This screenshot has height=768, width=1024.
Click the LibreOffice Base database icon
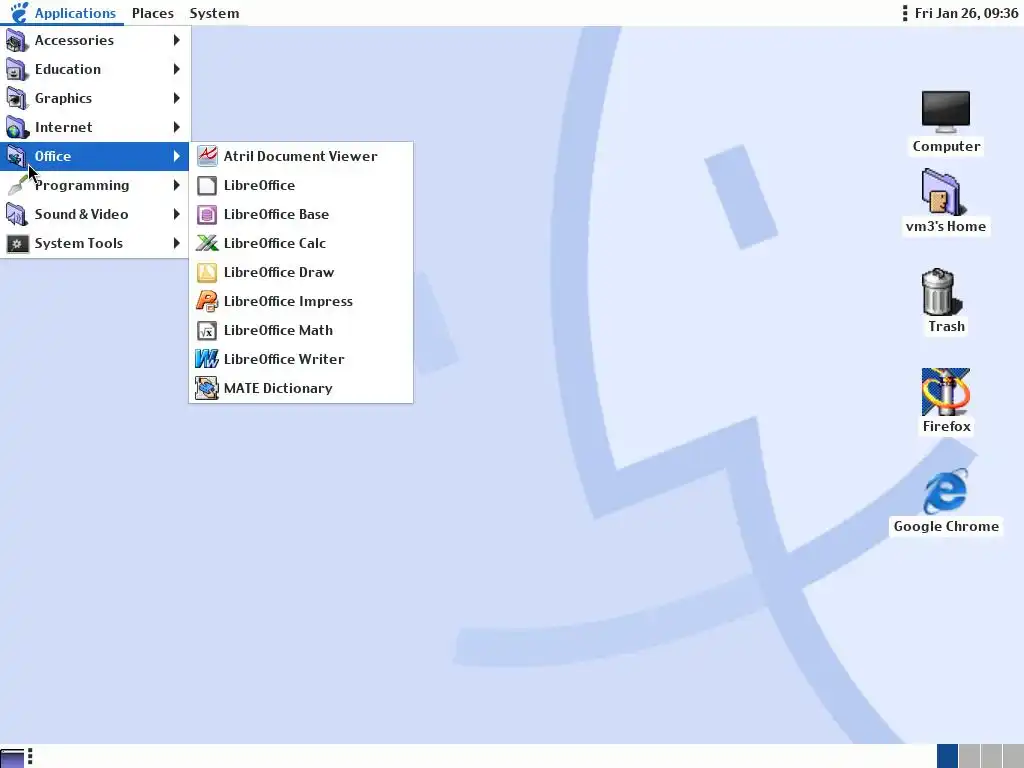[x=207, y=214]
